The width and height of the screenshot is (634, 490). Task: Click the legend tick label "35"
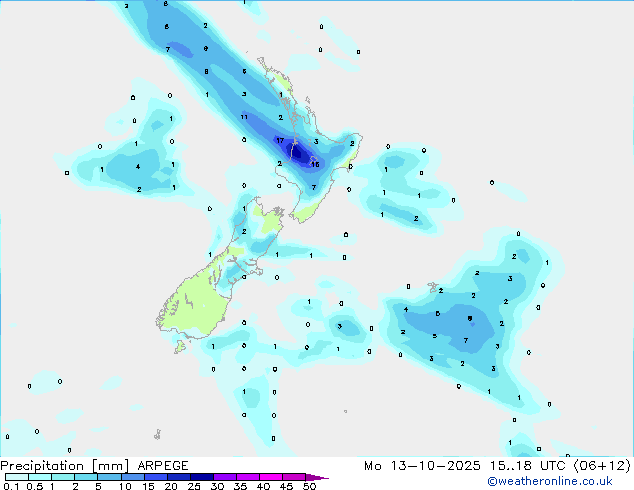pos(240,486)
